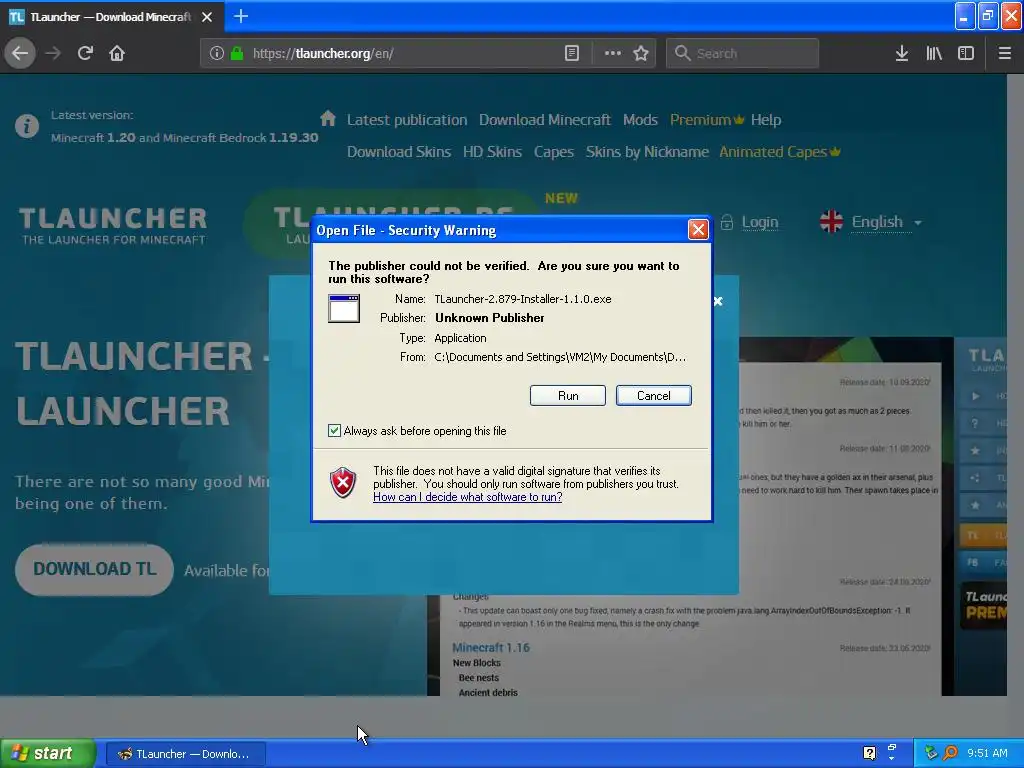
Task: Click the info circle beside Latest version
Action: 27,125
